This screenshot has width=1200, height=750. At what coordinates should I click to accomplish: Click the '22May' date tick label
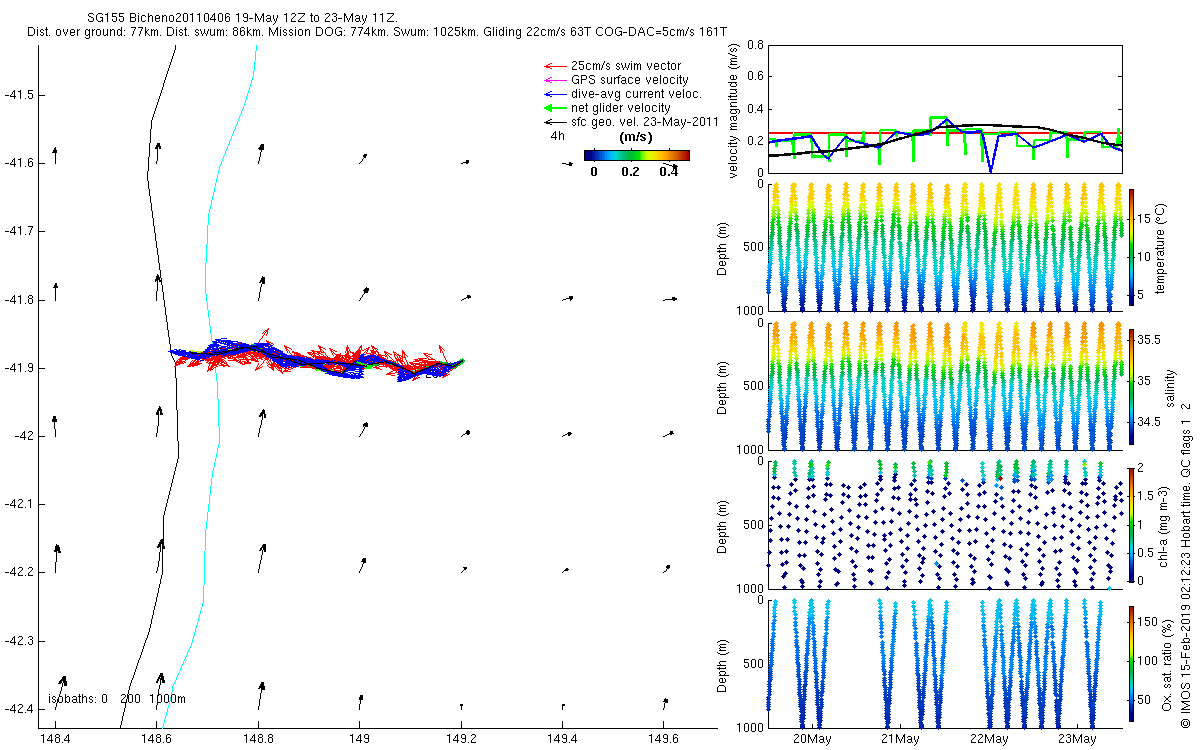(988, 739)
